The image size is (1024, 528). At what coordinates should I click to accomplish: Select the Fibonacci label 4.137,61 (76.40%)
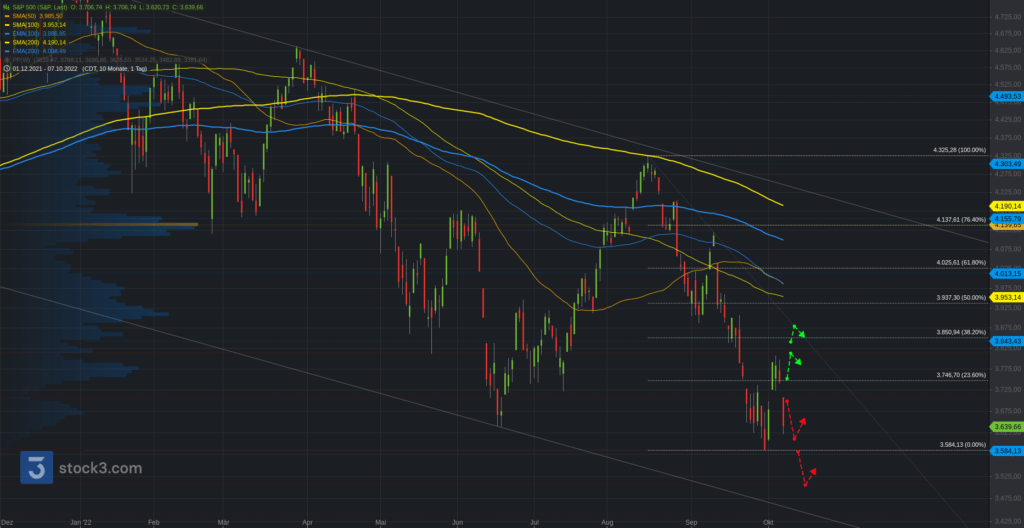(961, 220)
